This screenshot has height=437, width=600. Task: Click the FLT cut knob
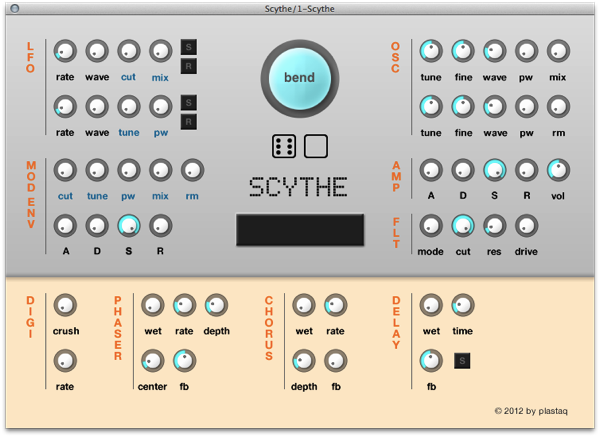coord(463,226)
